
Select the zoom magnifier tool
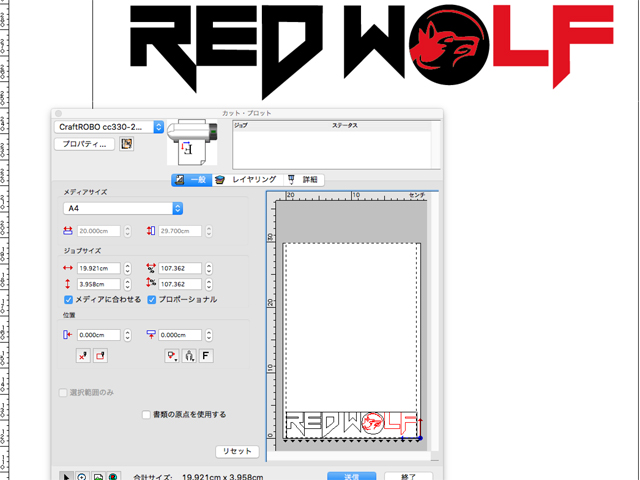point(82,477)
